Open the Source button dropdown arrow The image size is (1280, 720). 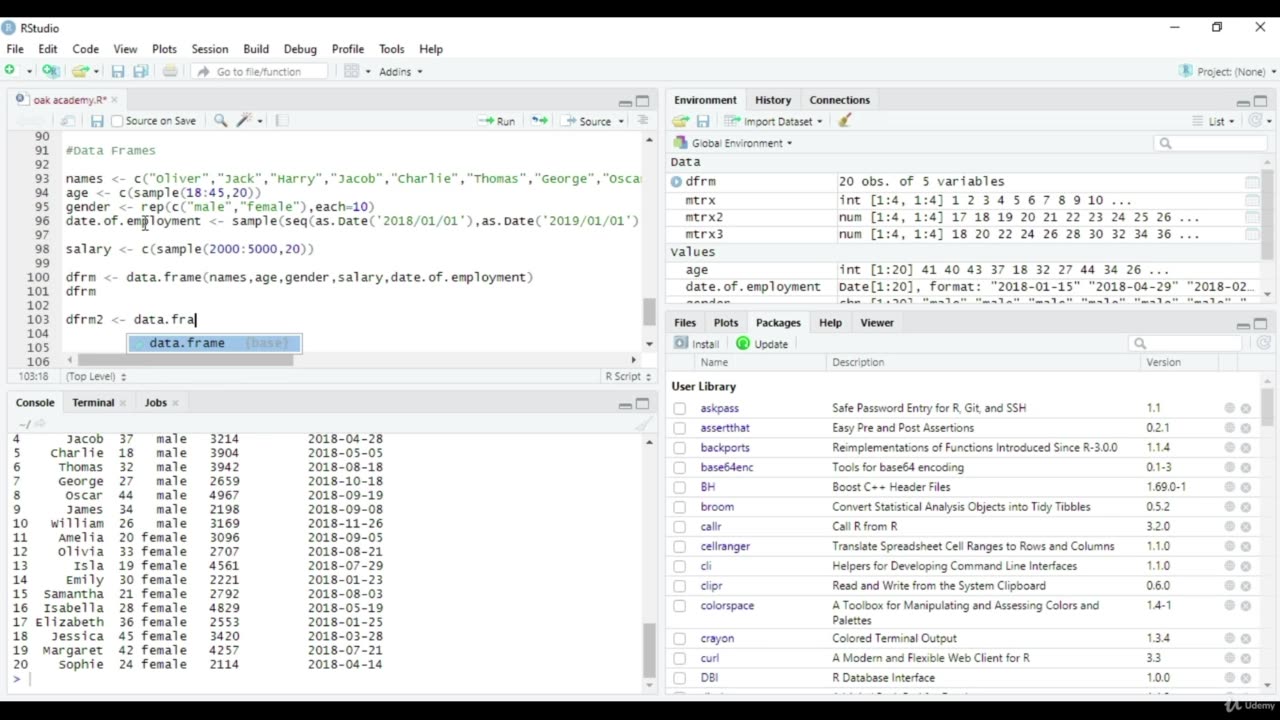tap(621, 121)
